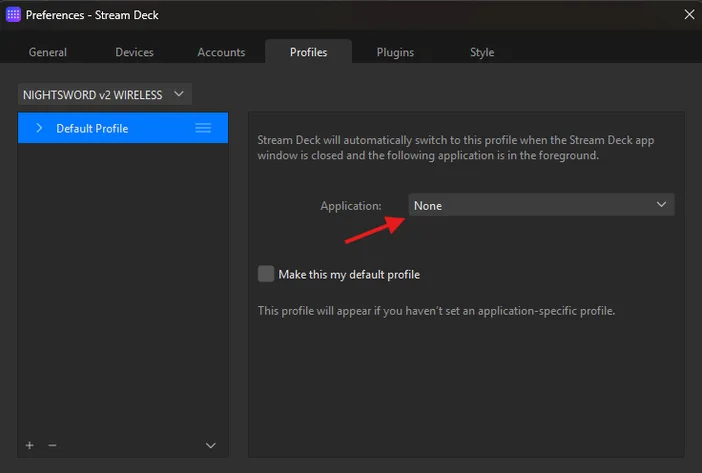Open the Accounts tab

[x=221, y=52]
